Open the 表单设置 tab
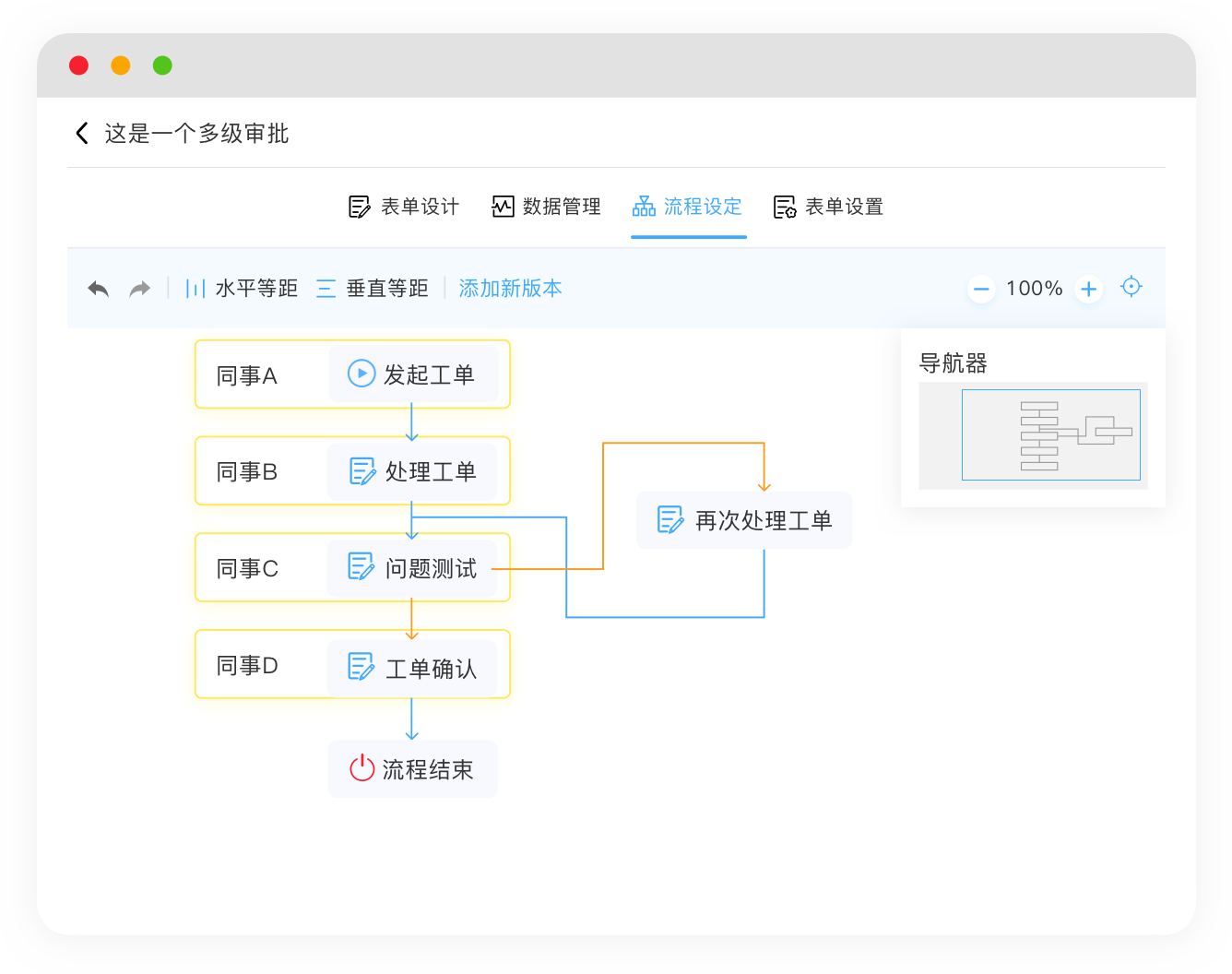 [827, 207]
